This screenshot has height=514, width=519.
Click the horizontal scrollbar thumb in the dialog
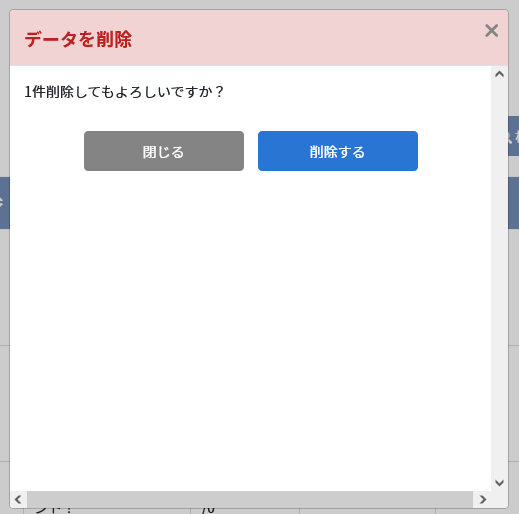tap(250, 499)
